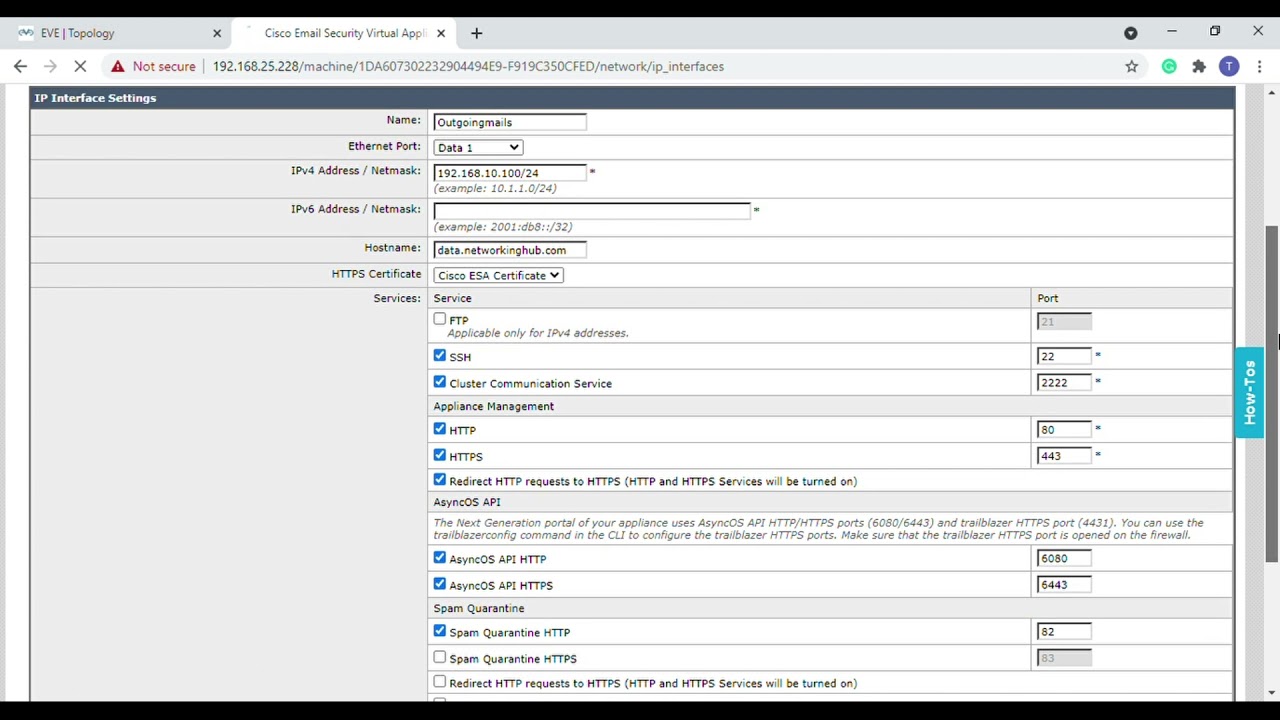
Task: Click the Spam Quarantine section label
Action: (479, 608)
